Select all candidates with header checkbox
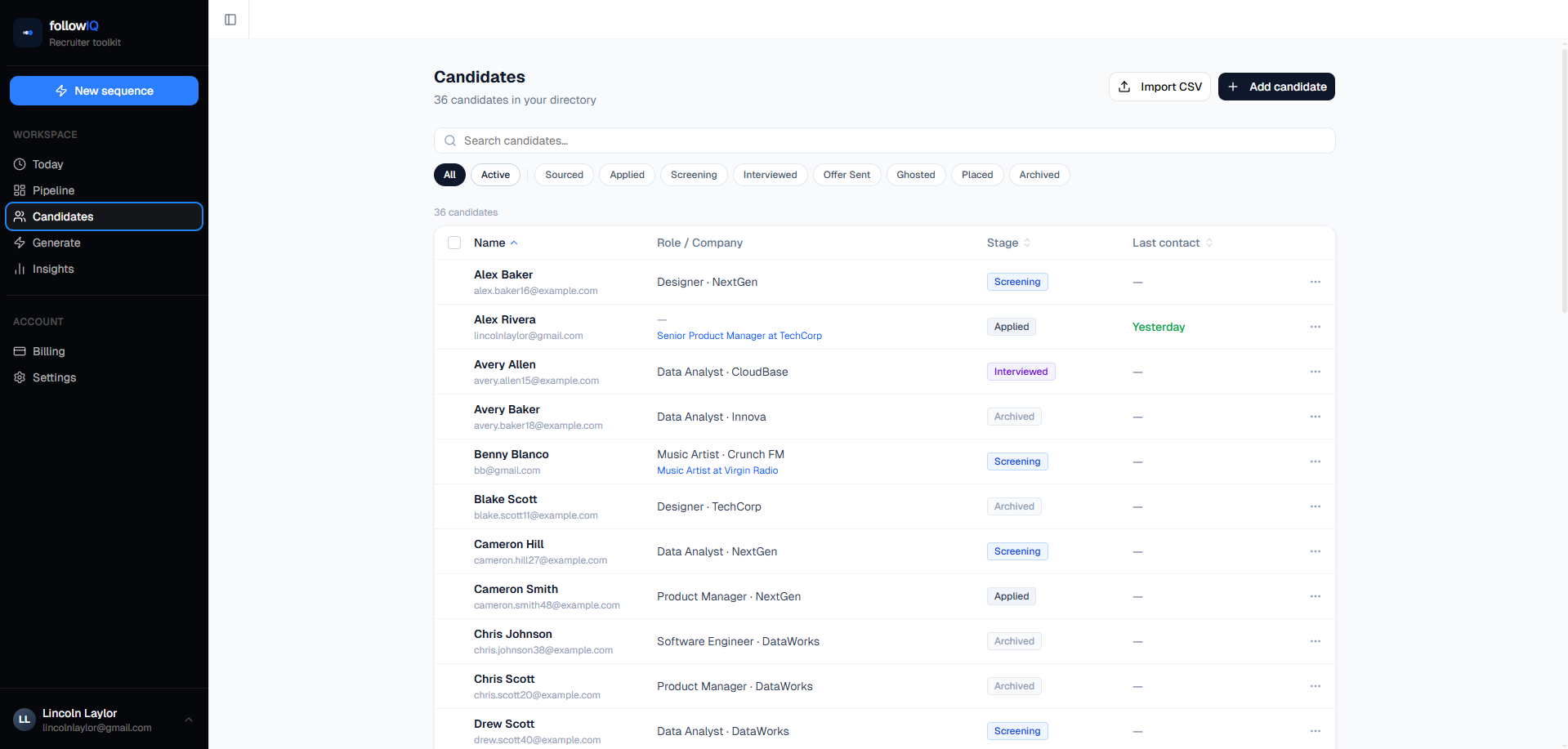Screen dimensions: 1568x749 coord(454,243)
